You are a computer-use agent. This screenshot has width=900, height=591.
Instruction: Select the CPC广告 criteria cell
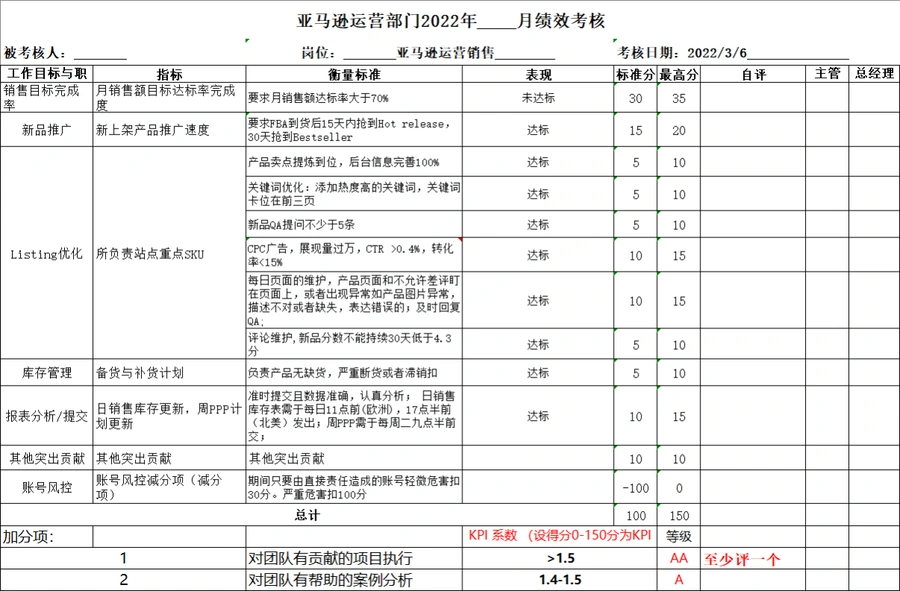[x=354, y=255]
